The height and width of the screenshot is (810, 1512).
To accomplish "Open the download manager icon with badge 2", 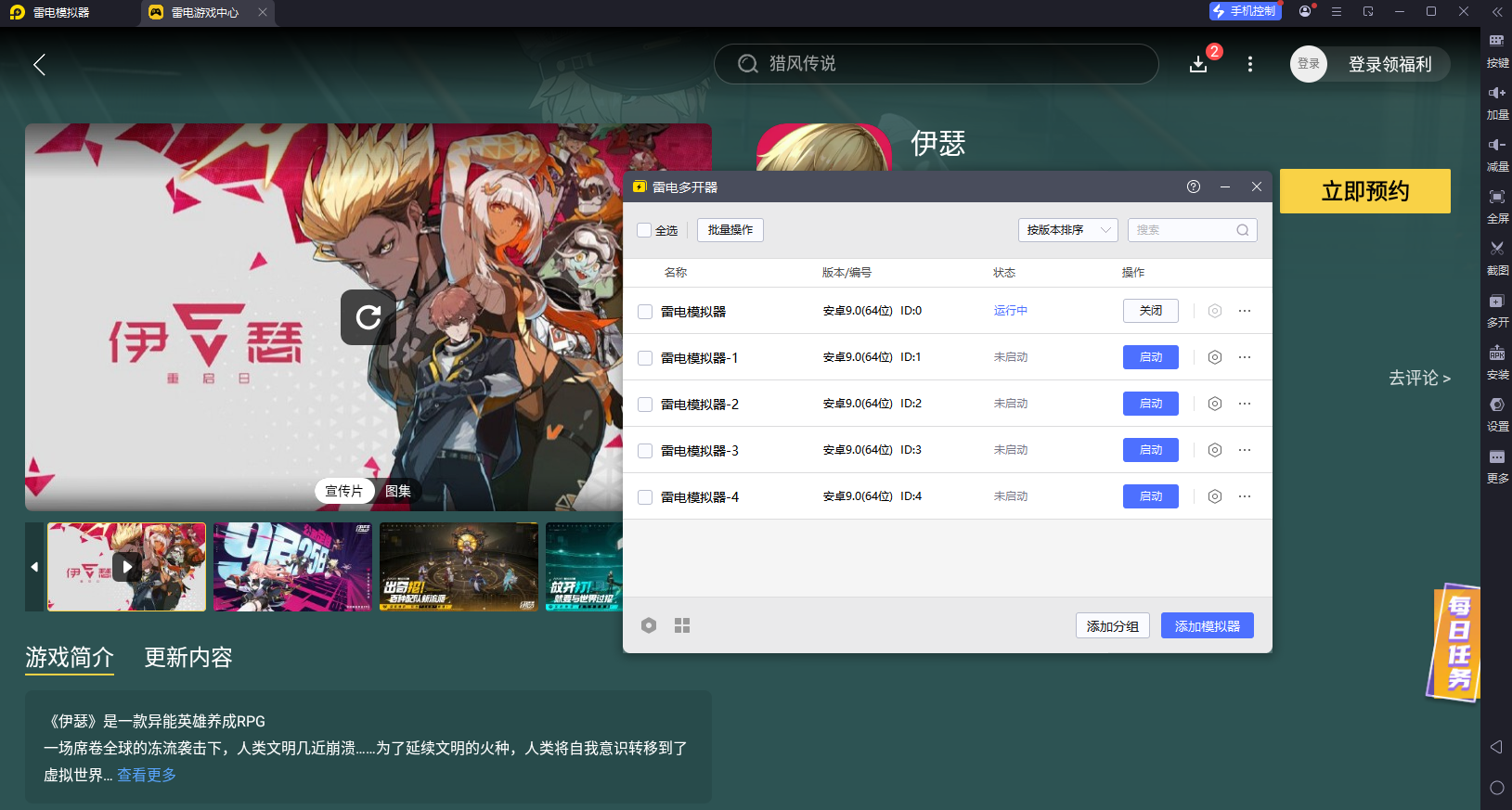I will point(1198,64).
